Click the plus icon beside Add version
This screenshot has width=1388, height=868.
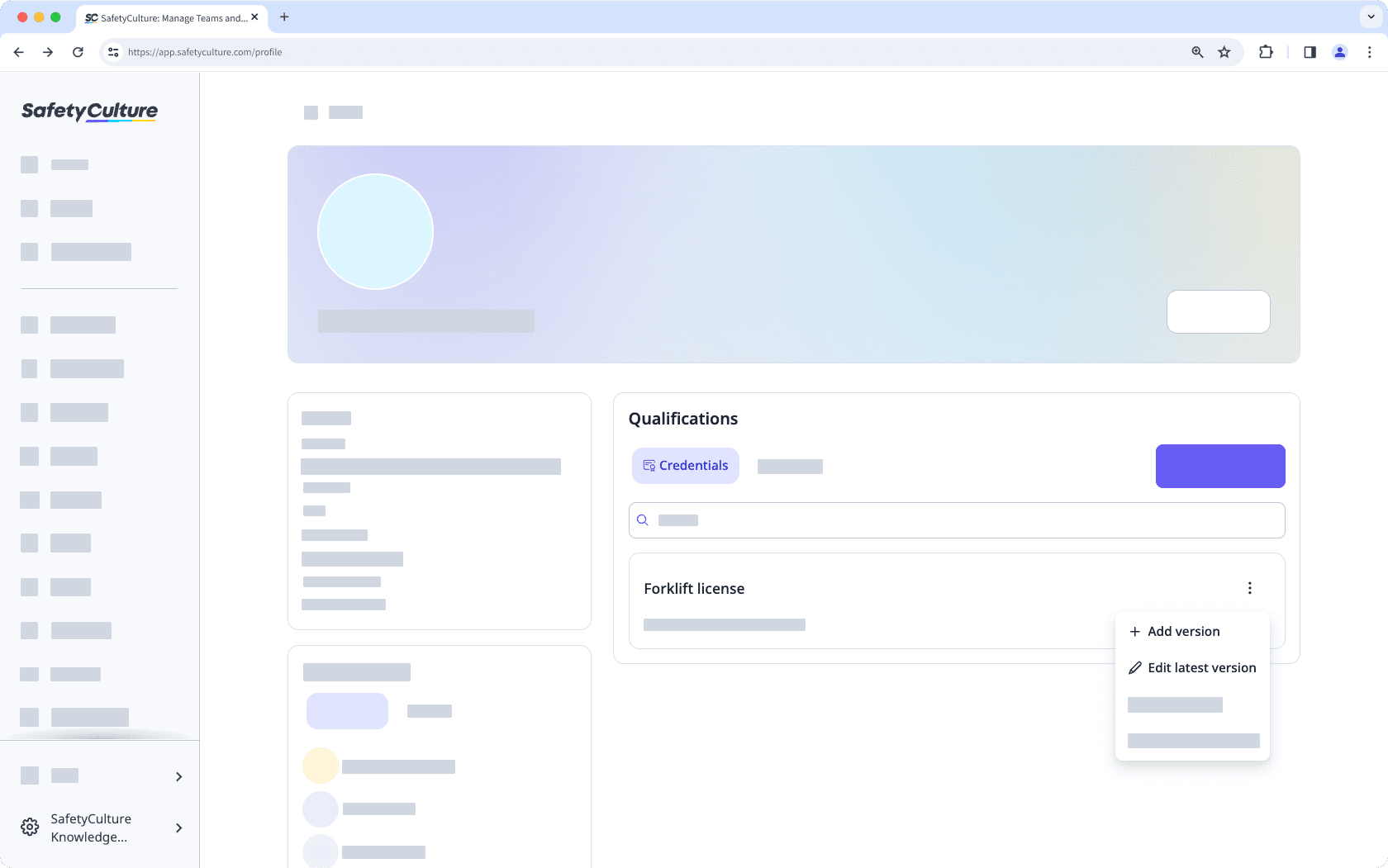tap(1134, 630)
